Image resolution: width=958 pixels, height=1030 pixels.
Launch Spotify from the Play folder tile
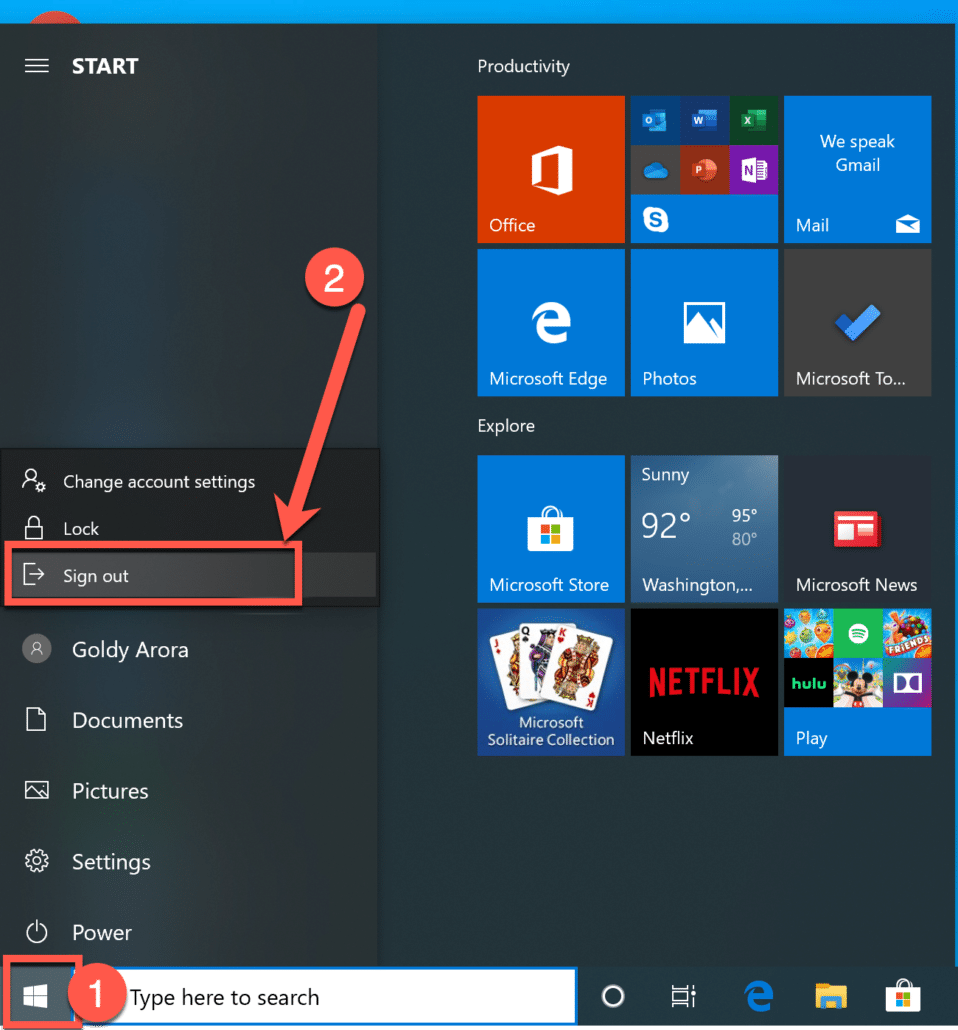(857, 633)
